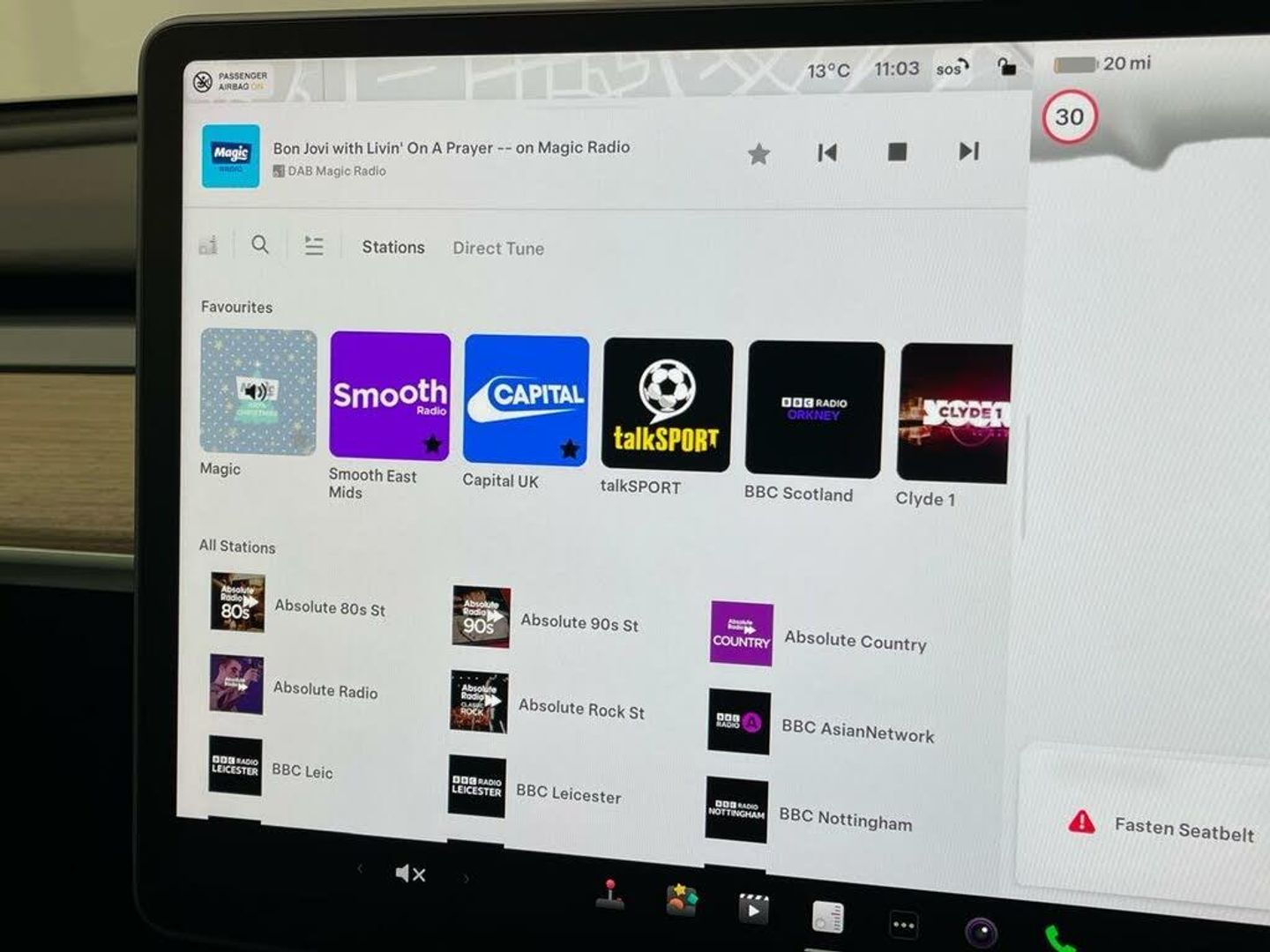Open the station list view icon
The image size is (1270, 952).
pyautogui.click(x=314, y=245)
